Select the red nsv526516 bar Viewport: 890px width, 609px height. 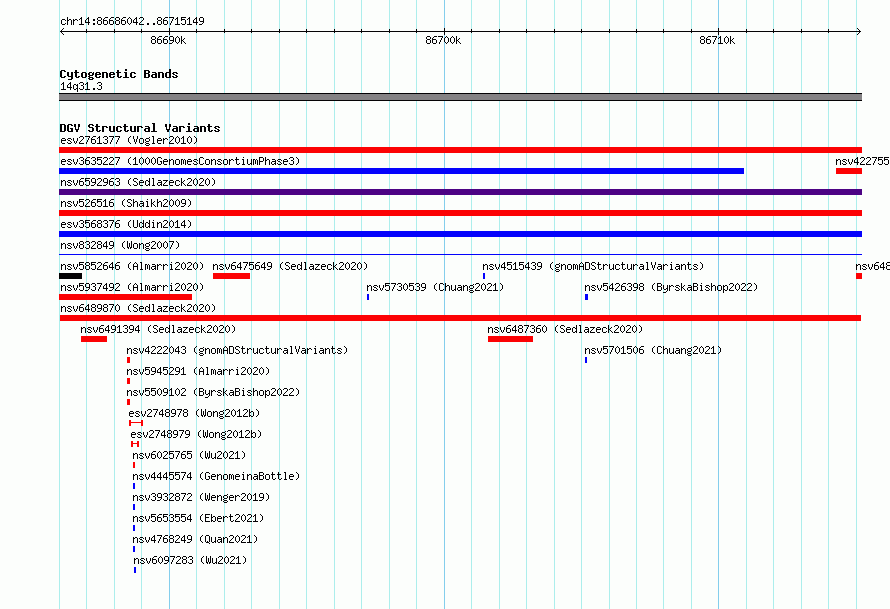click(x=460, y=213)
